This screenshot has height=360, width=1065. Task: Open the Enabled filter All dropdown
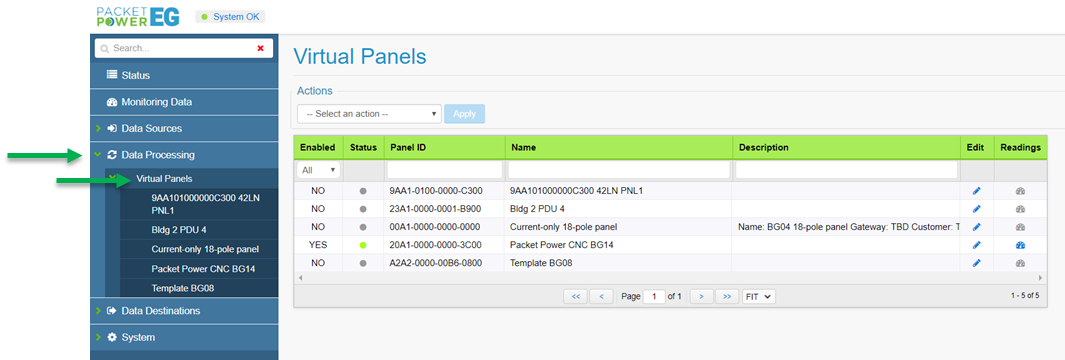pos(318,170)
